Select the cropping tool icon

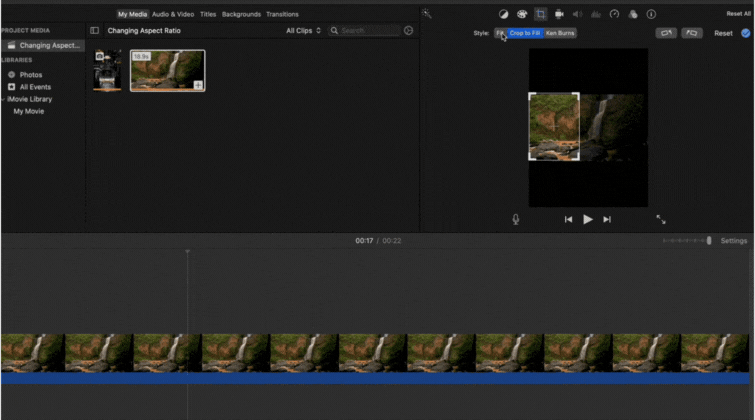point(540,14)
